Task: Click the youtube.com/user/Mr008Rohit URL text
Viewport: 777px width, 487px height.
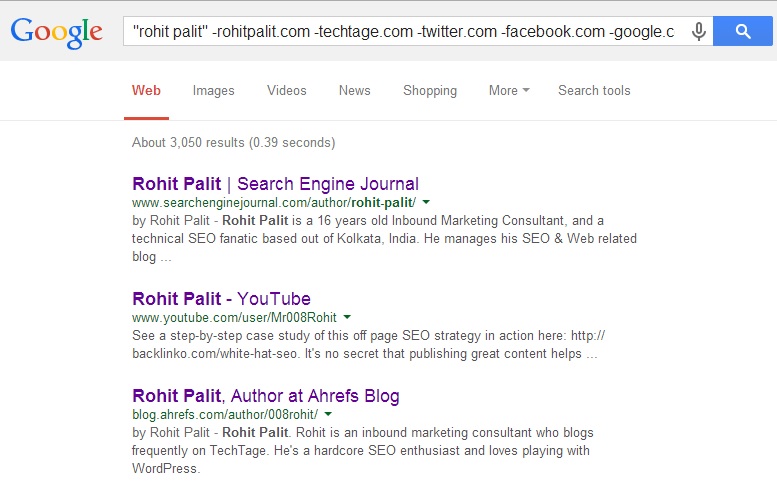Action: pos(234,318)
